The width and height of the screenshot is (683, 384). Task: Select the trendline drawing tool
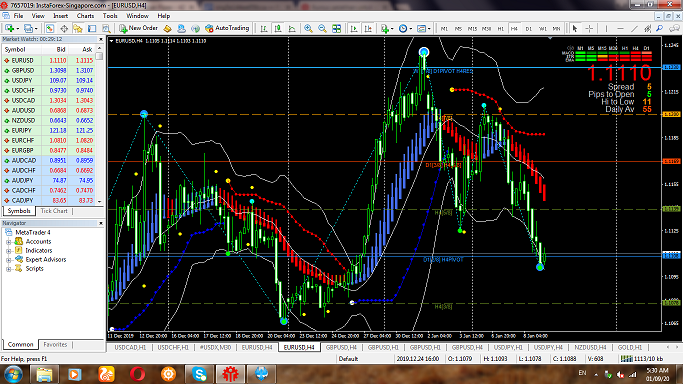pos(634,28)
